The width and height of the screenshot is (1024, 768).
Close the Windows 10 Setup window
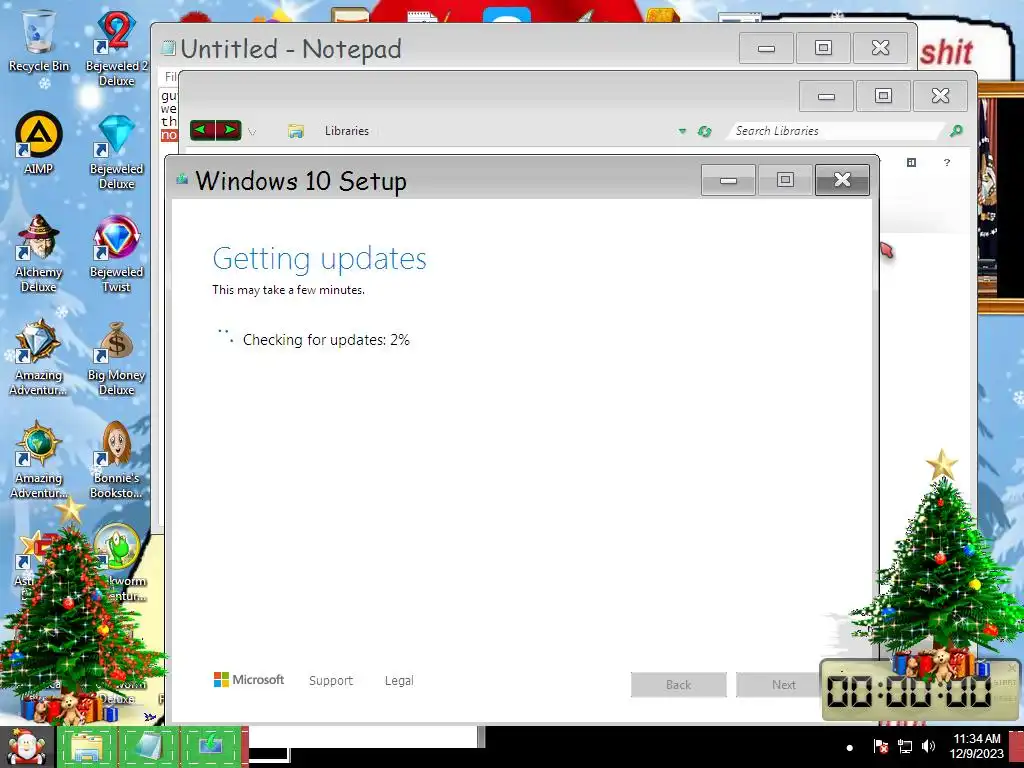coord(842,180)
